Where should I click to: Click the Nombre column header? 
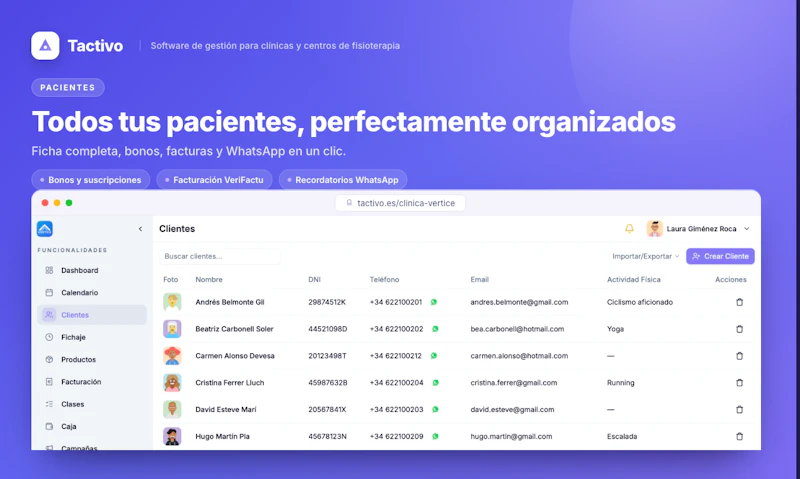click(x=209, y=280)
